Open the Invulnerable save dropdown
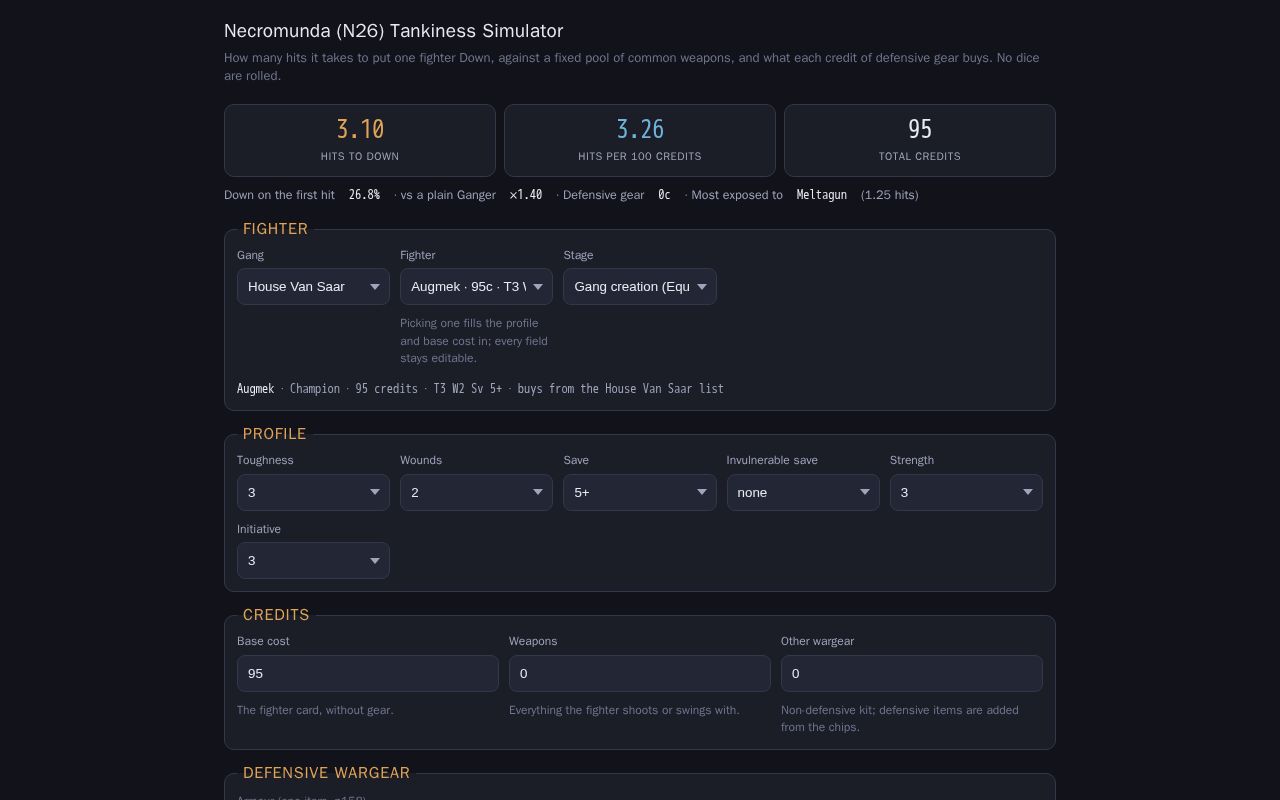Screen dimensions: 1280x800 [x=803, y=492]
